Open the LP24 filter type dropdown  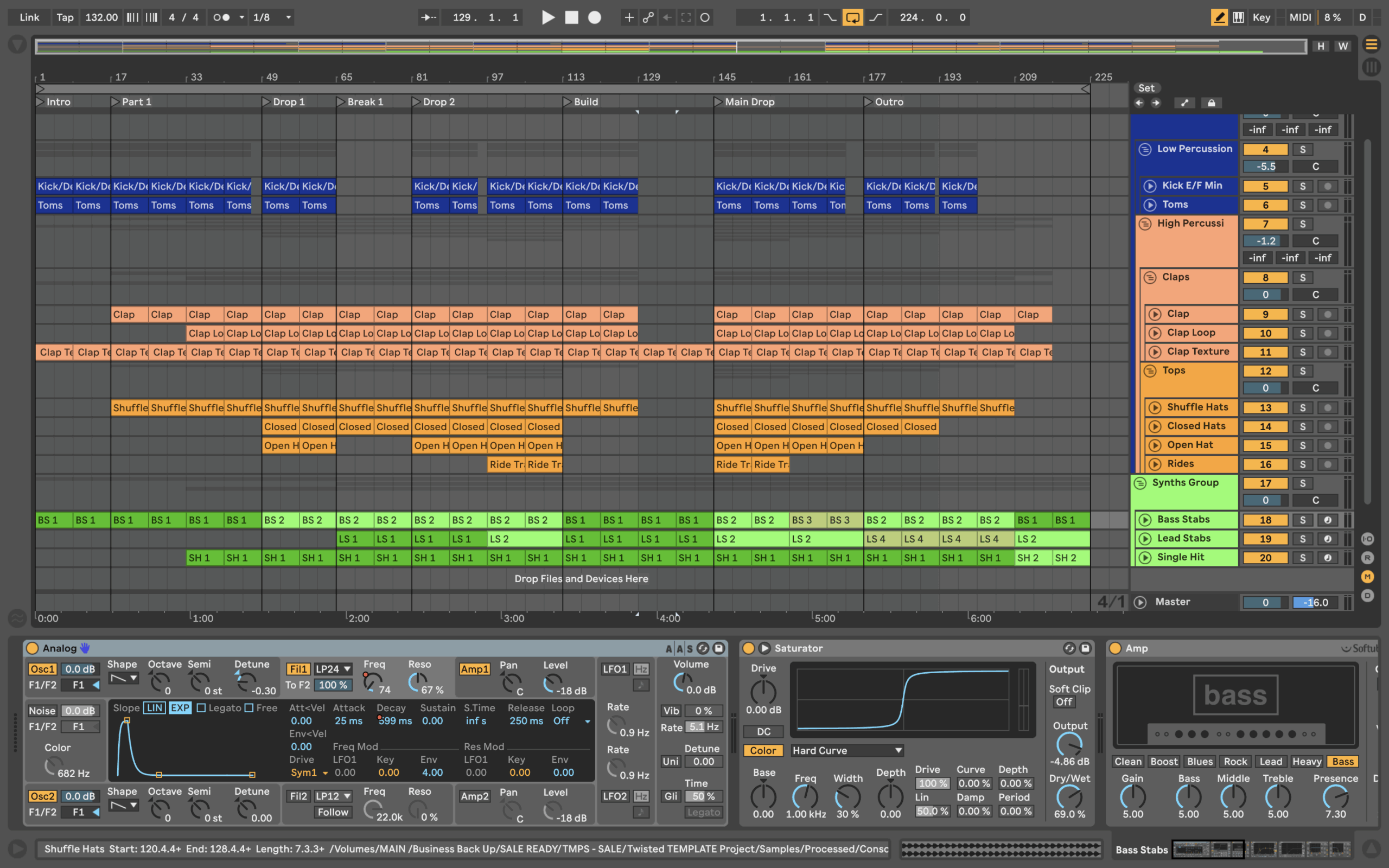[333, 669]
